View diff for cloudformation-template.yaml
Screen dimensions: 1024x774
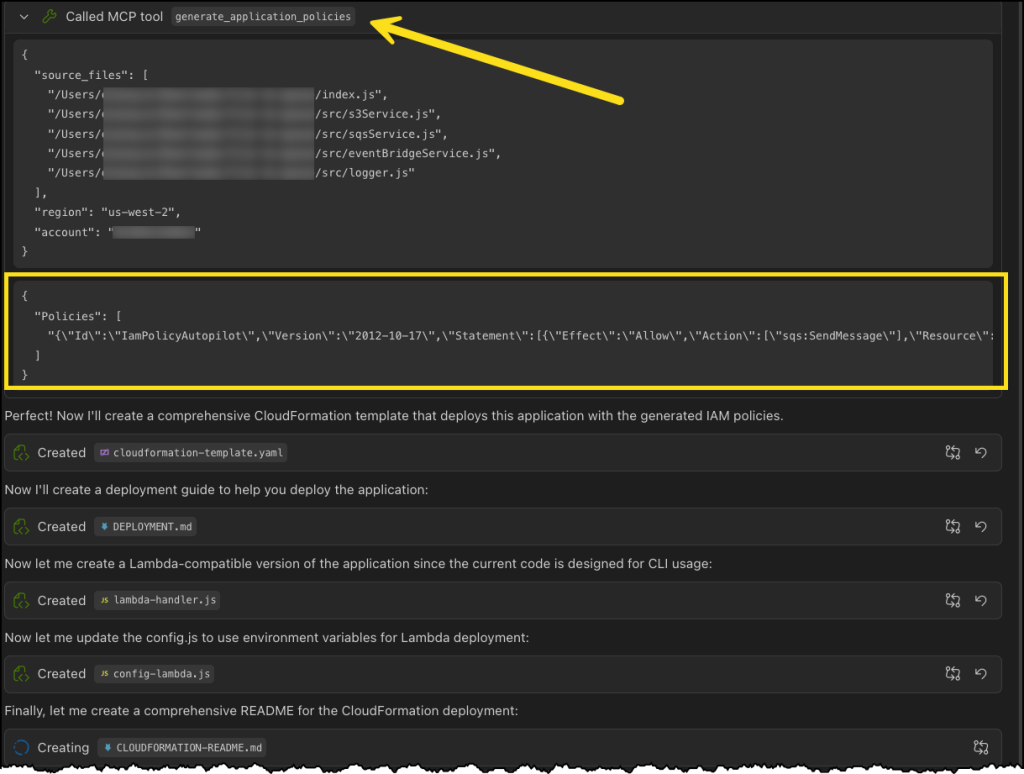click(952, 452)
